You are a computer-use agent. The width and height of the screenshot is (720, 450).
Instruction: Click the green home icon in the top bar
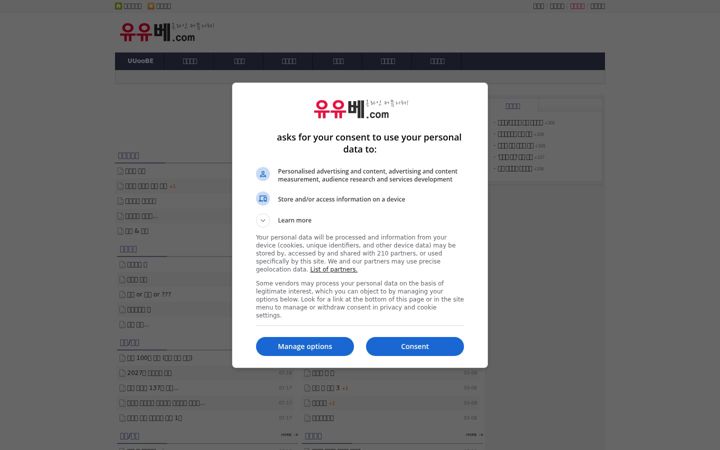click(x=118, y=6)
